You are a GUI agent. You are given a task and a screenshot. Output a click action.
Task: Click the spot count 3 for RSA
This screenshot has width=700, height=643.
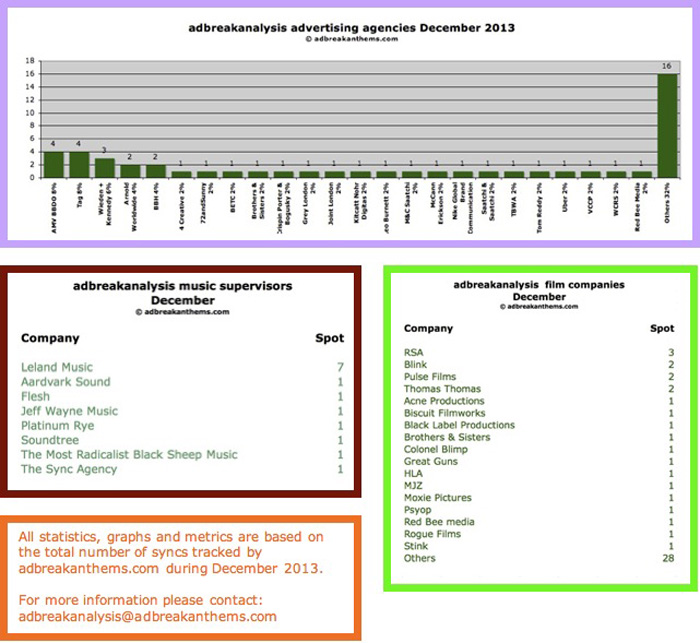click(671, 353)
